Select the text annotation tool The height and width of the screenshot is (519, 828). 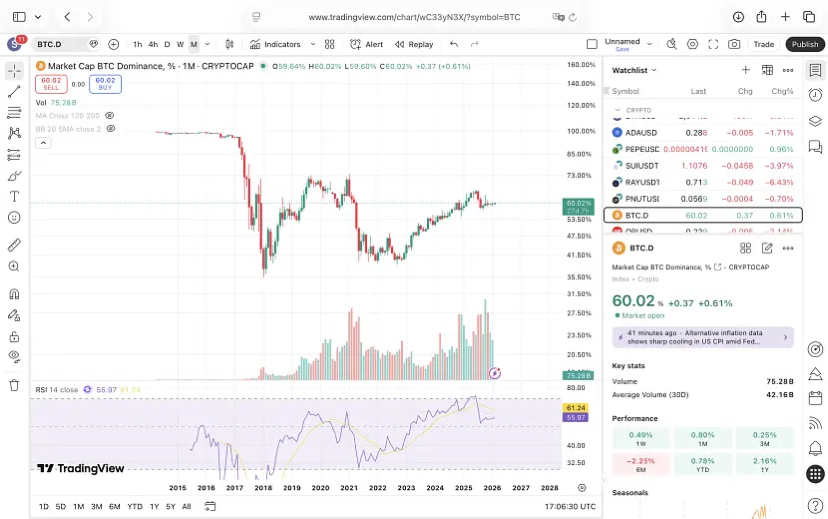click(x=14, y=196)
